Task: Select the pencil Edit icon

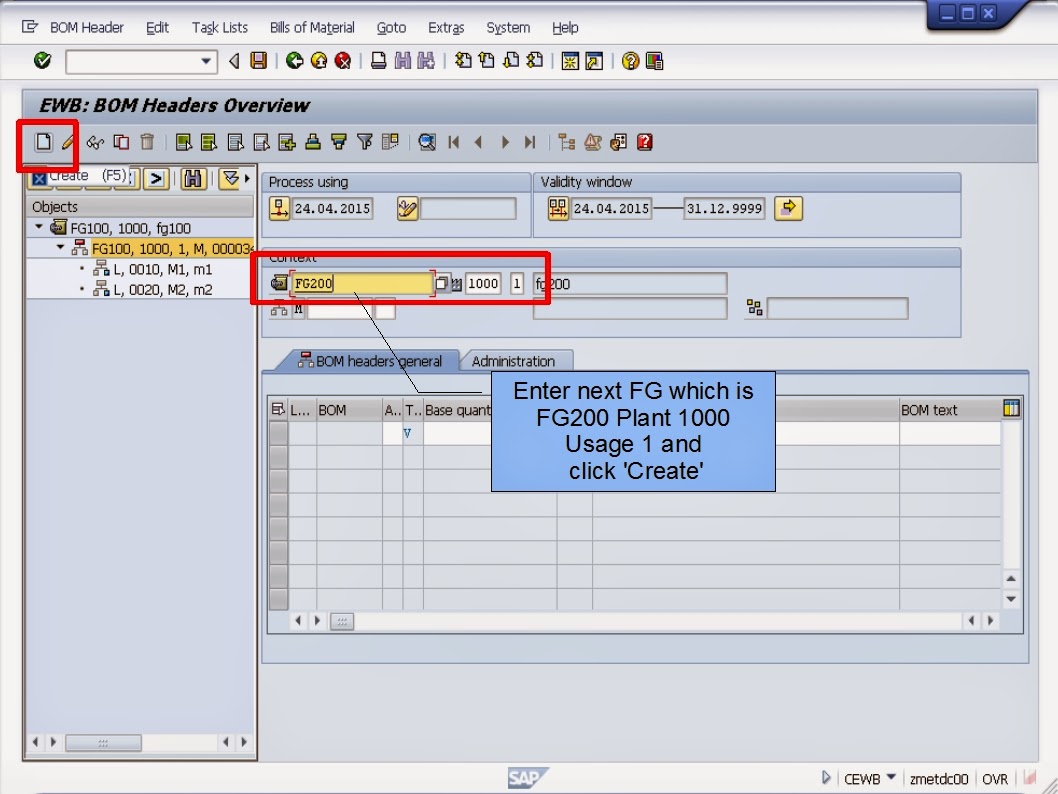Action: point(68,142)
